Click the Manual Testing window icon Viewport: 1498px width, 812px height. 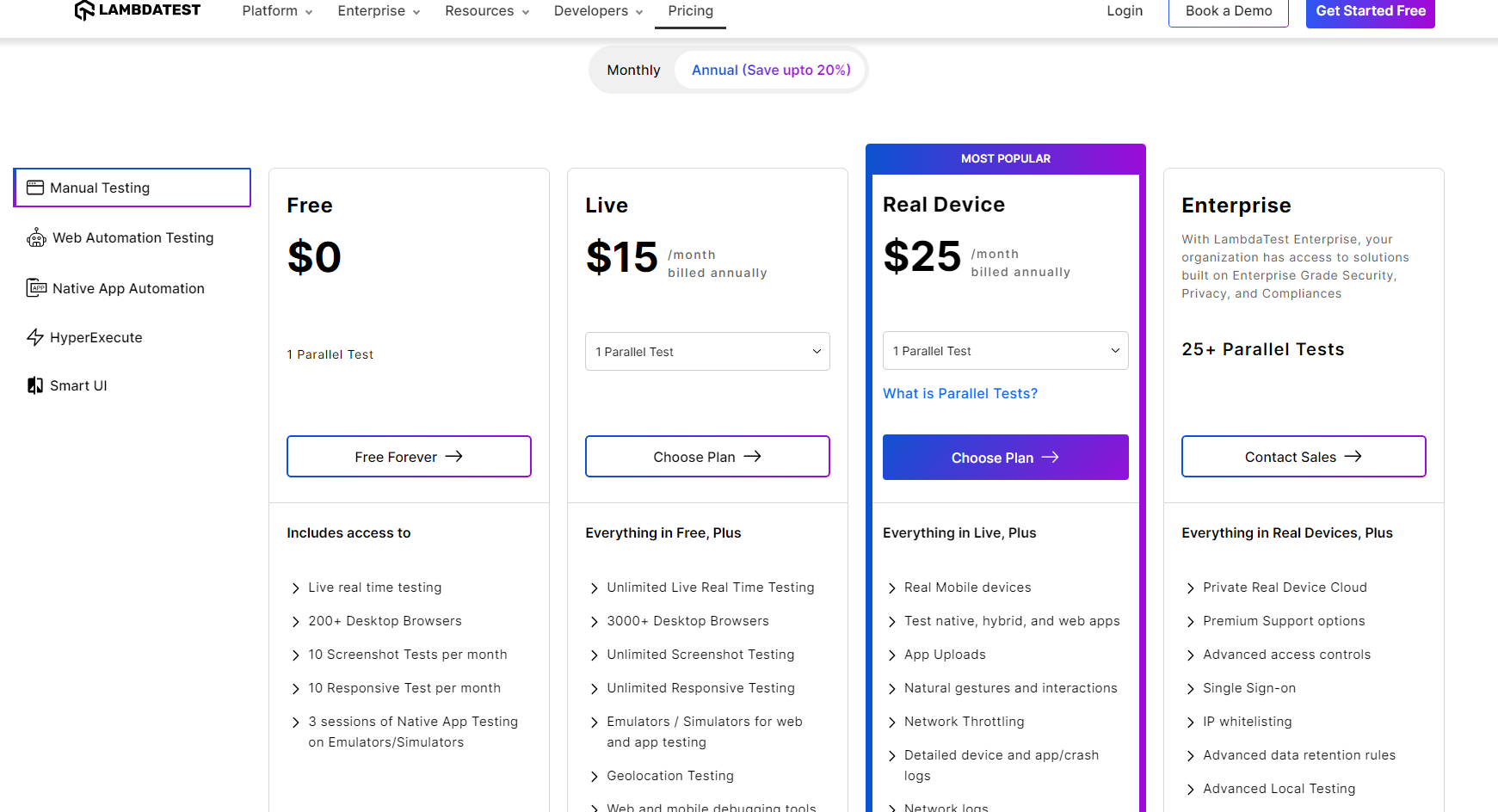click(x=35, y=188)
